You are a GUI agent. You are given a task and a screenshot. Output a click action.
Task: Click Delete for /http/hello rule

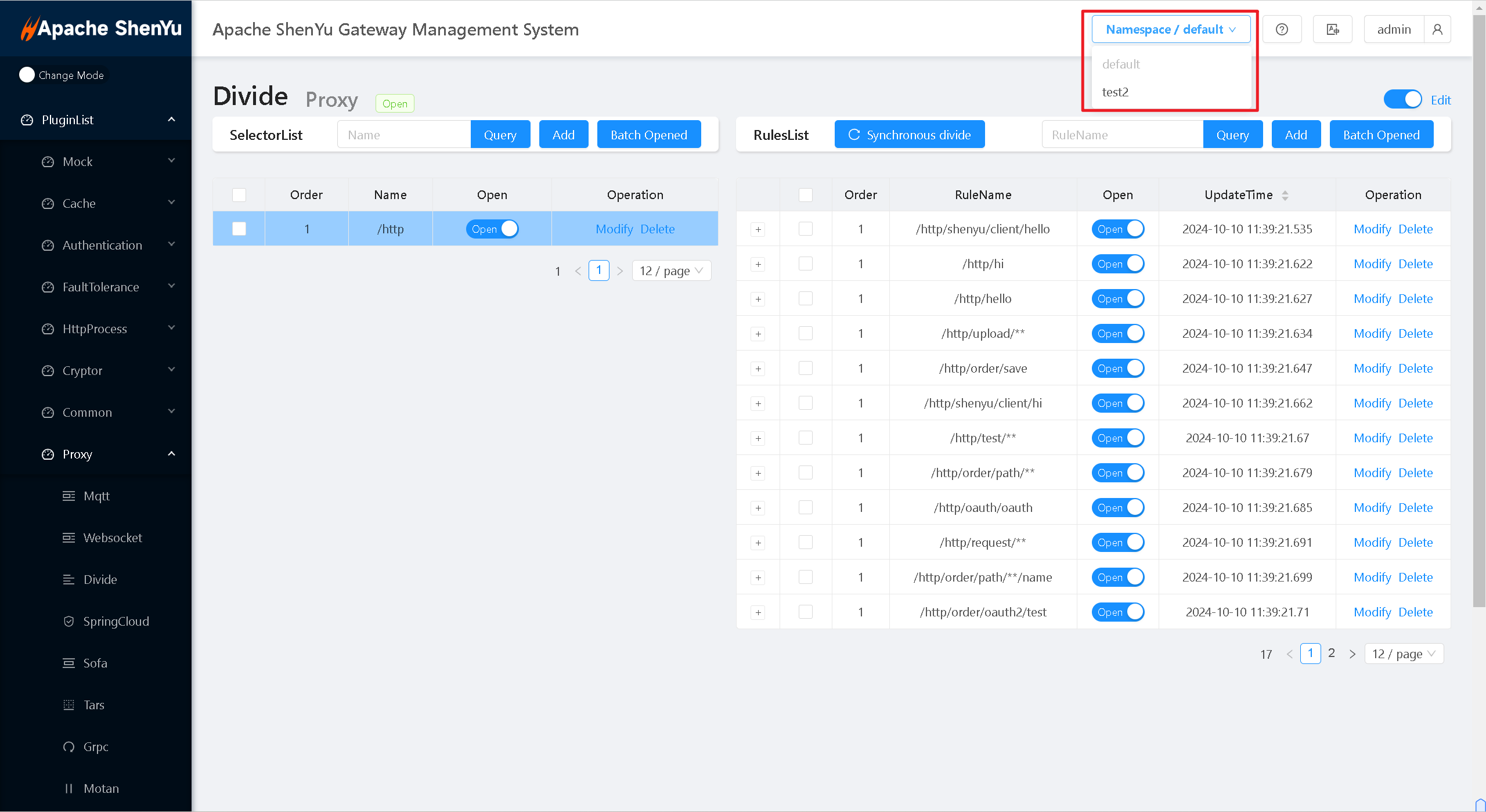(1415, 299)
